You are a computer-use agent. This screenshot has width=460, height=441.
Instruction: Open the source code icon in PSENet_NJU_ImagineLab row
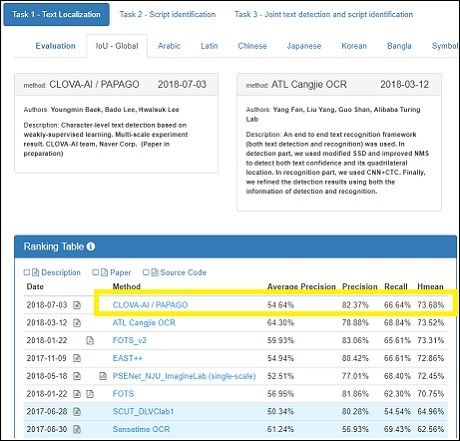click(103, 376)
